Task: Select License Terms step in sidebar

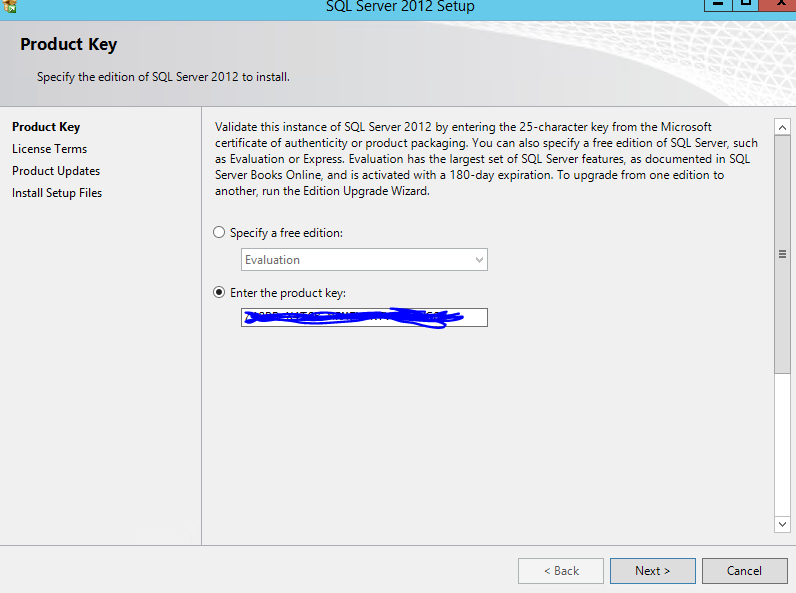Action: [49, 149]
